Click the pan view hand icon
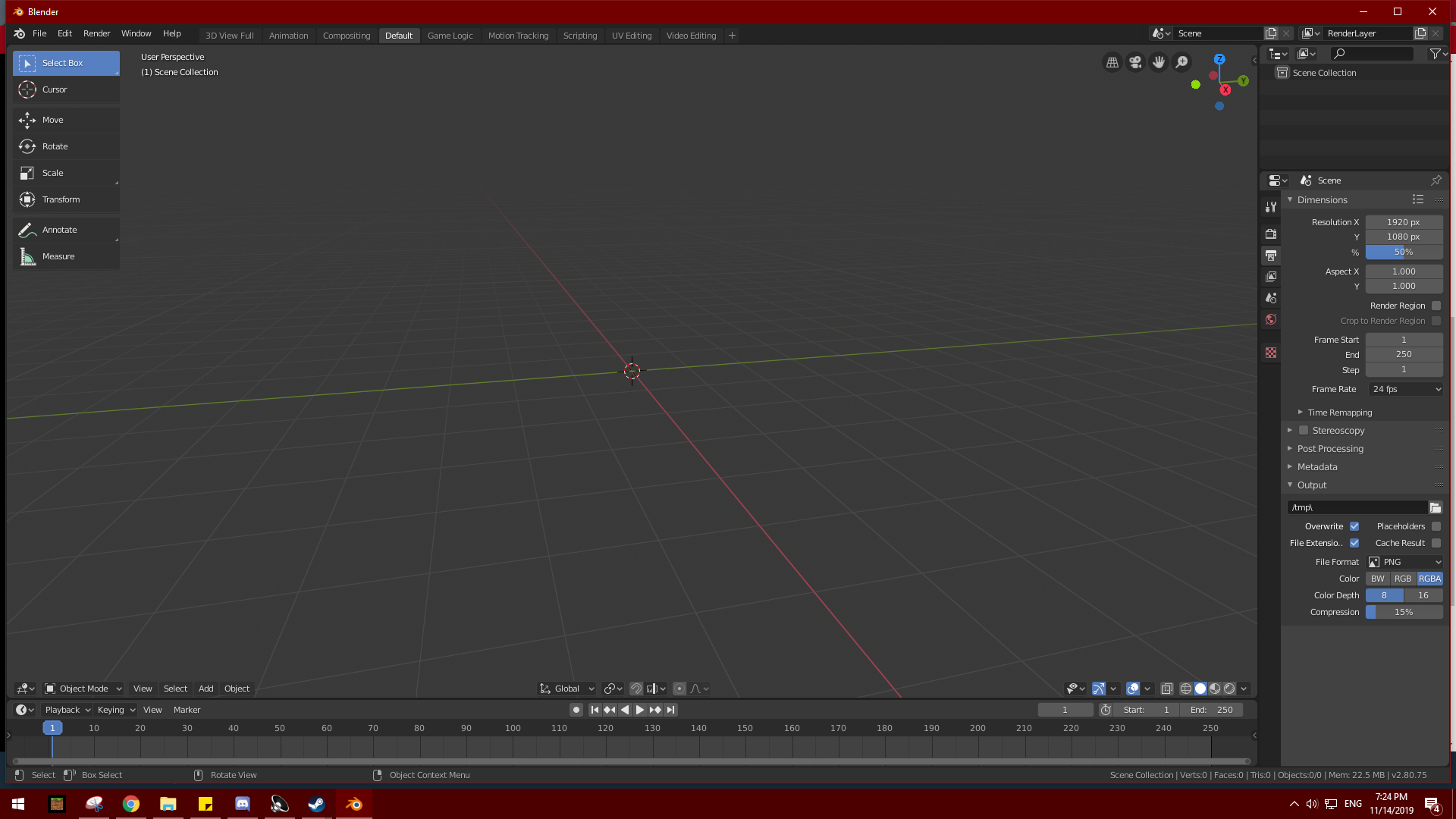 pos(1159,63)
